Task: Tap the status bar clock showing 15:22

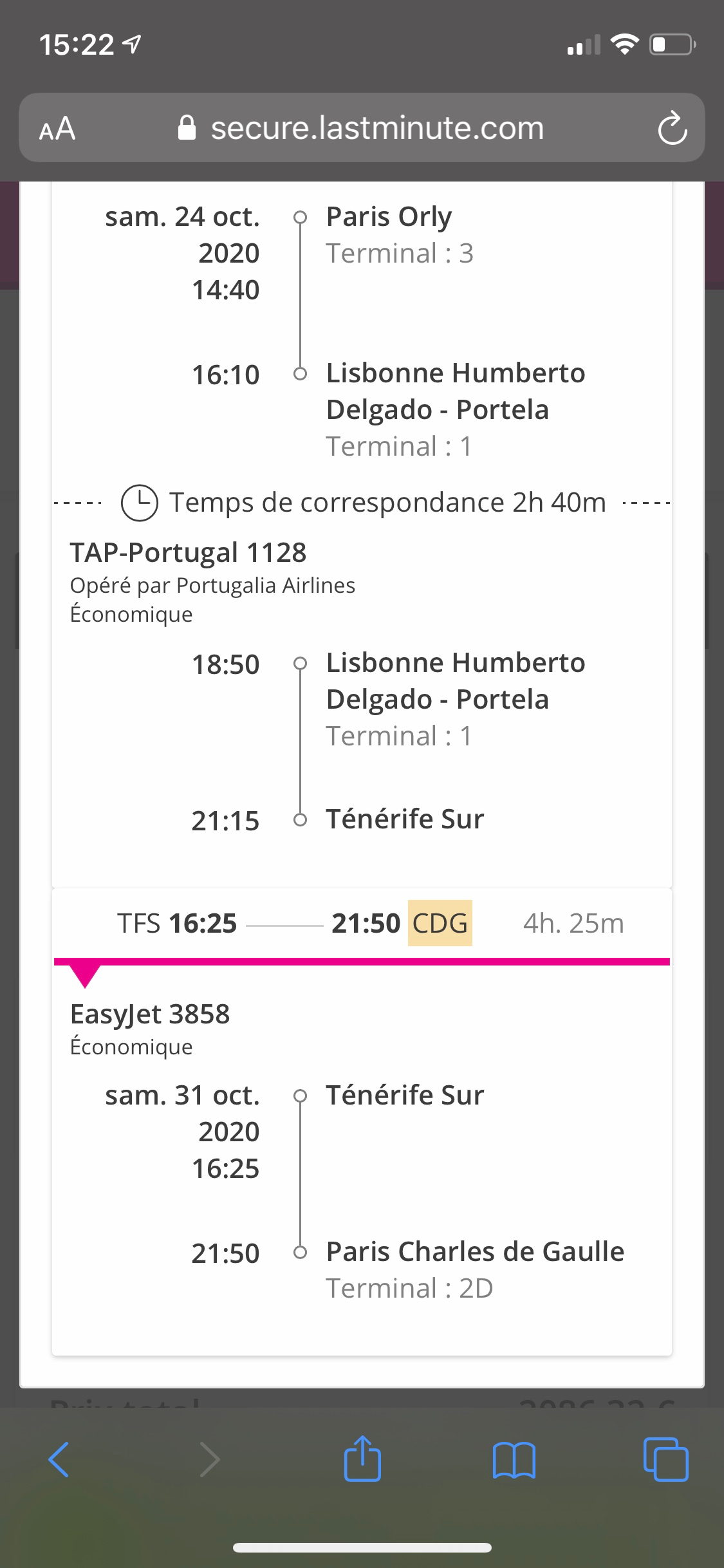Action: coord(77,44)
